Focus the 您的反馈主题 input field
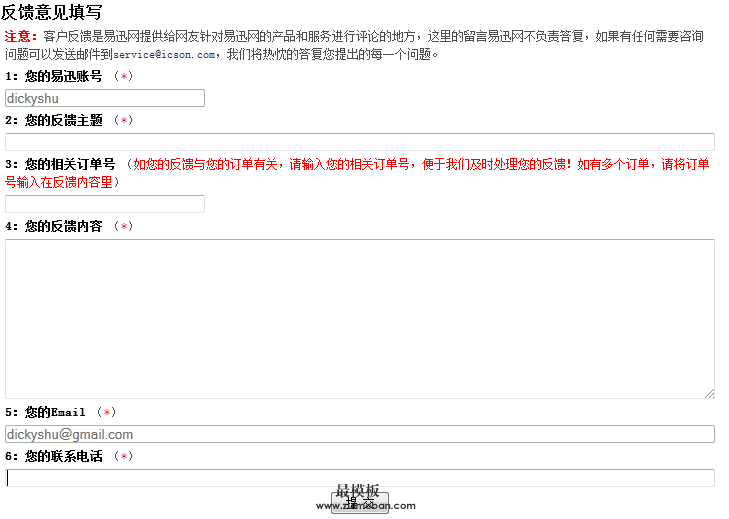This screenshot has height=519, width=729. click(x=360, y=142)
